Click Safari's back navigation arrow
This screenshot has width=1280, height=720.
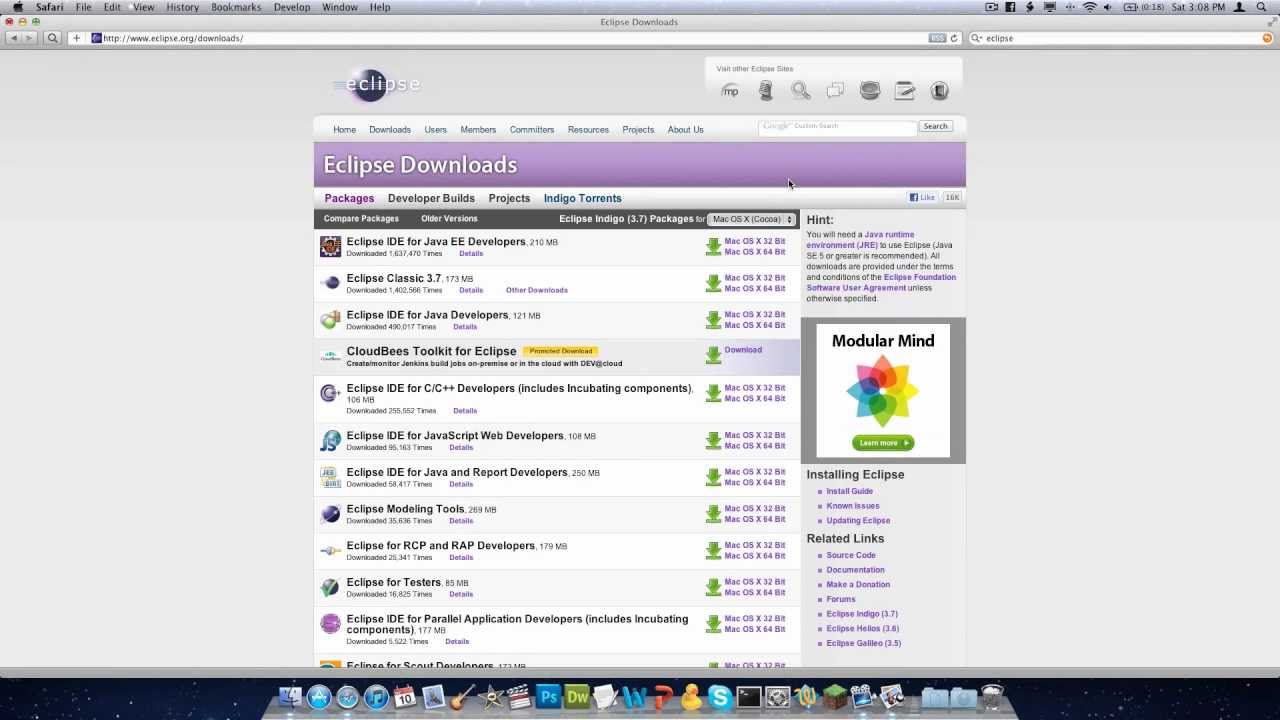(x=13, y=38)
